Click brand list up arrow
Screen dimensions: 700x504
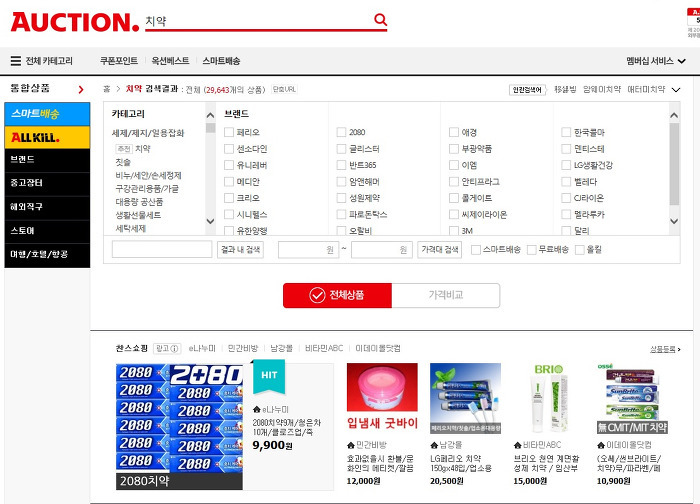[674, 115]
